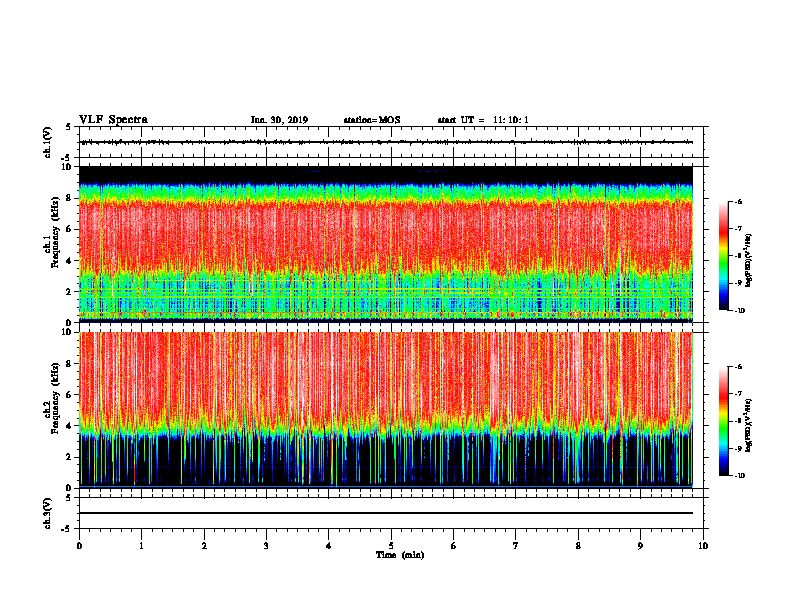Image resolution: width=792 pixels, height=612 pixels.
Task: Click the station=MOS header label
Action: click(372, 120)
